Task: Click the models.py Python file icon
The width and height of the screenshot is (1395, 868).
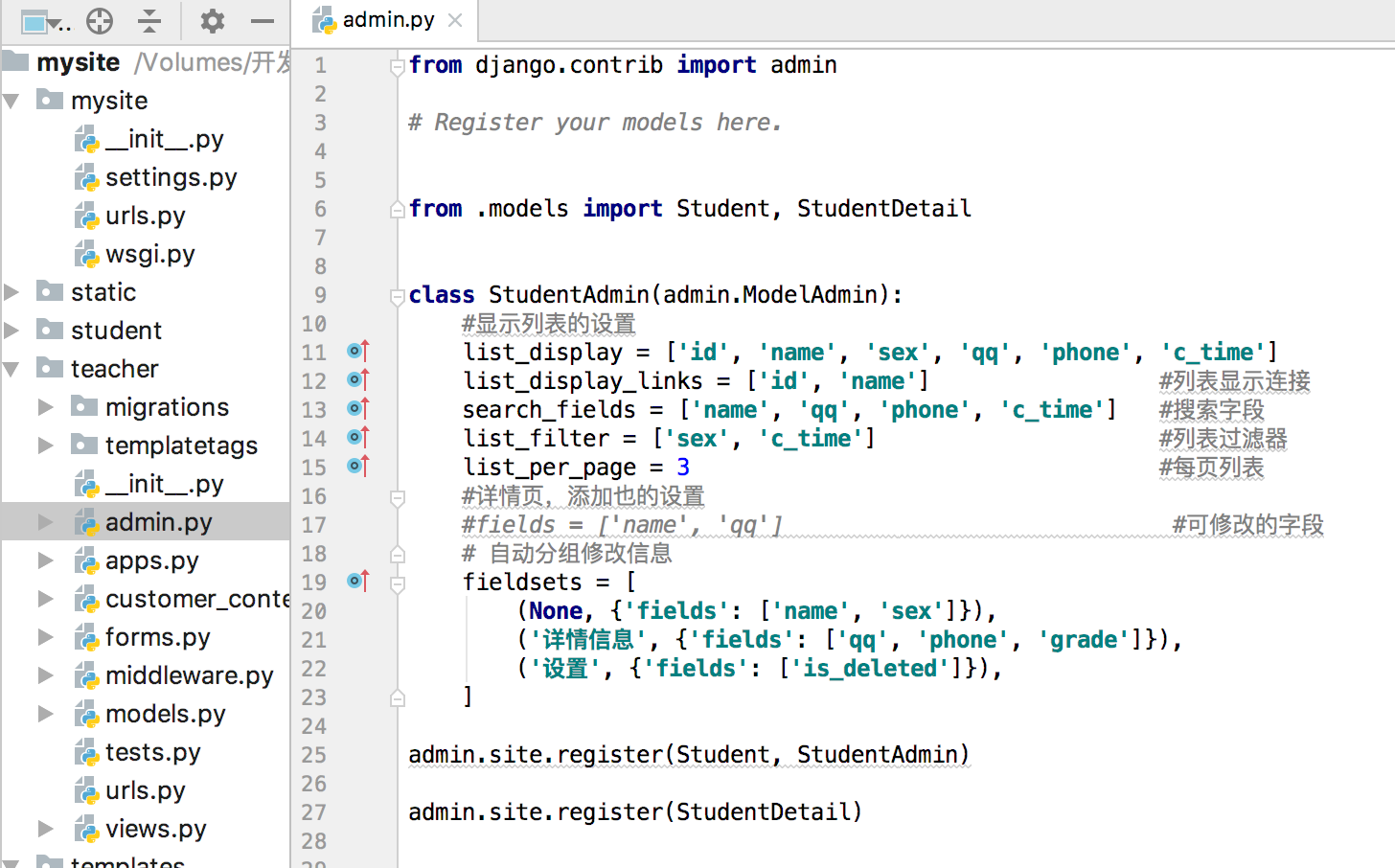Action: click(86, 714)
